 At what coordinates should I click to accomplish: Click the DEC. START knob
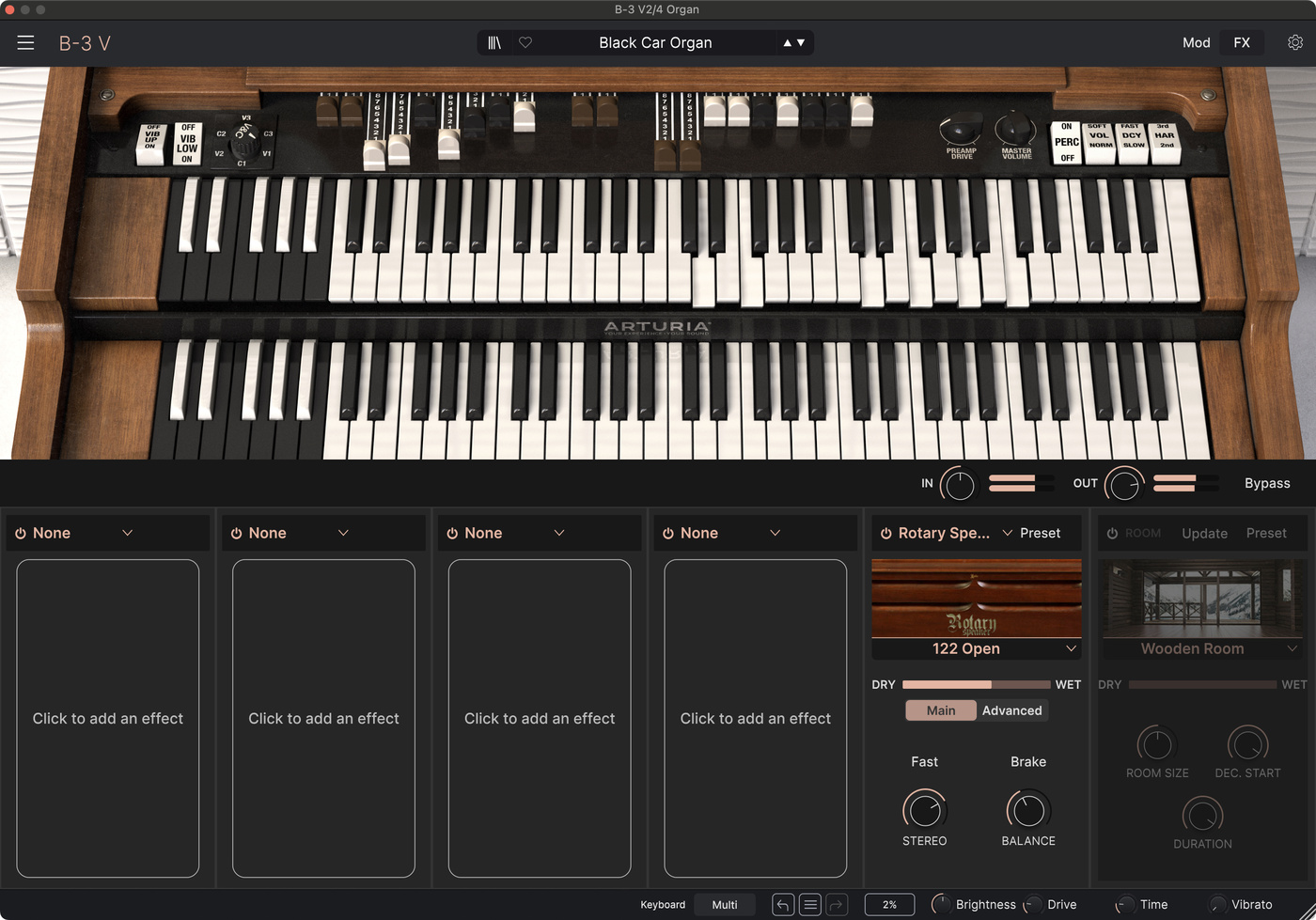click(1248, 744)
